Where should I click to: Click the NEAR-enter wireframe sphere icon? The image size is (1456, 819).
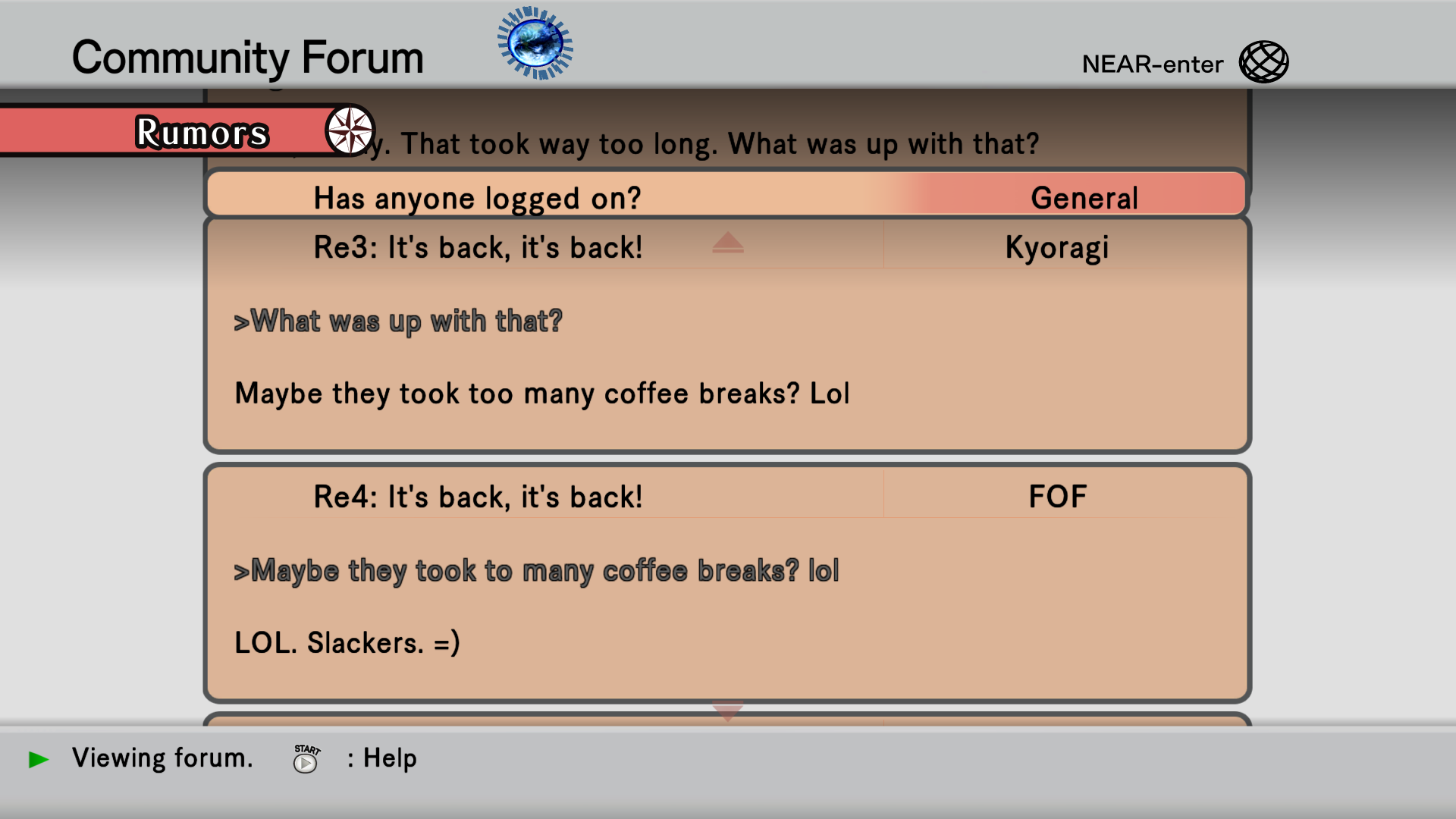[x=1263, y=62]
